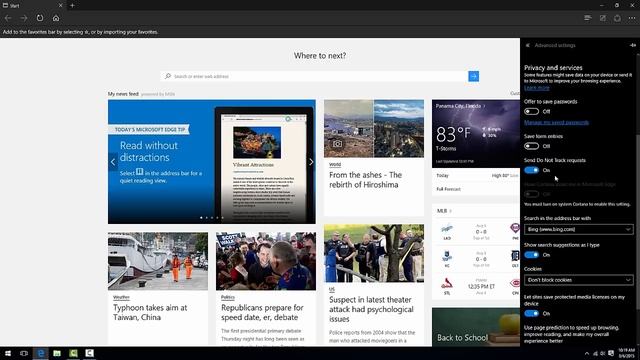Open Task View in taskbar
The height and width of the screenshot is (360, 640).
pyautogui.click(x=24, y=353)
